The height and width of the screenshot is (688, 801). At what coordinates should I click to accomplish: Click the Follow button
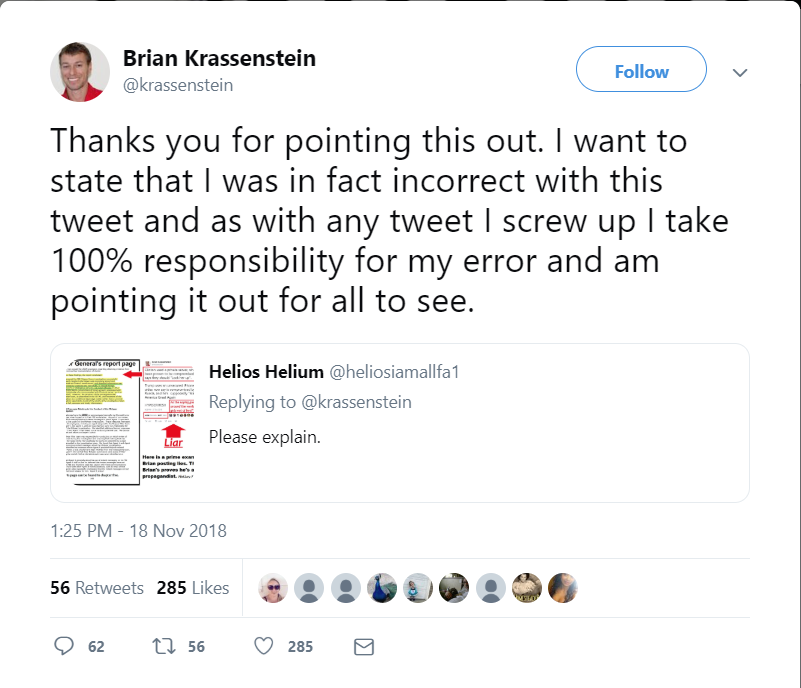[x=641, y=71]
